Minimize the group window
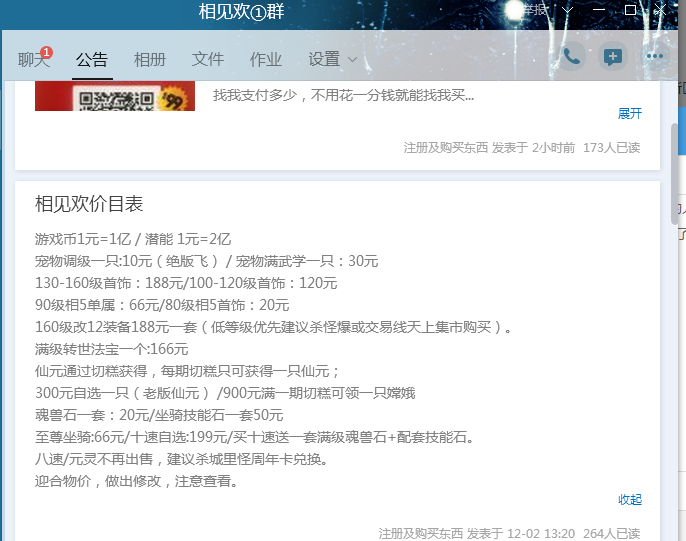The width and height of the screenshot is (686, 541). point(601,10)
